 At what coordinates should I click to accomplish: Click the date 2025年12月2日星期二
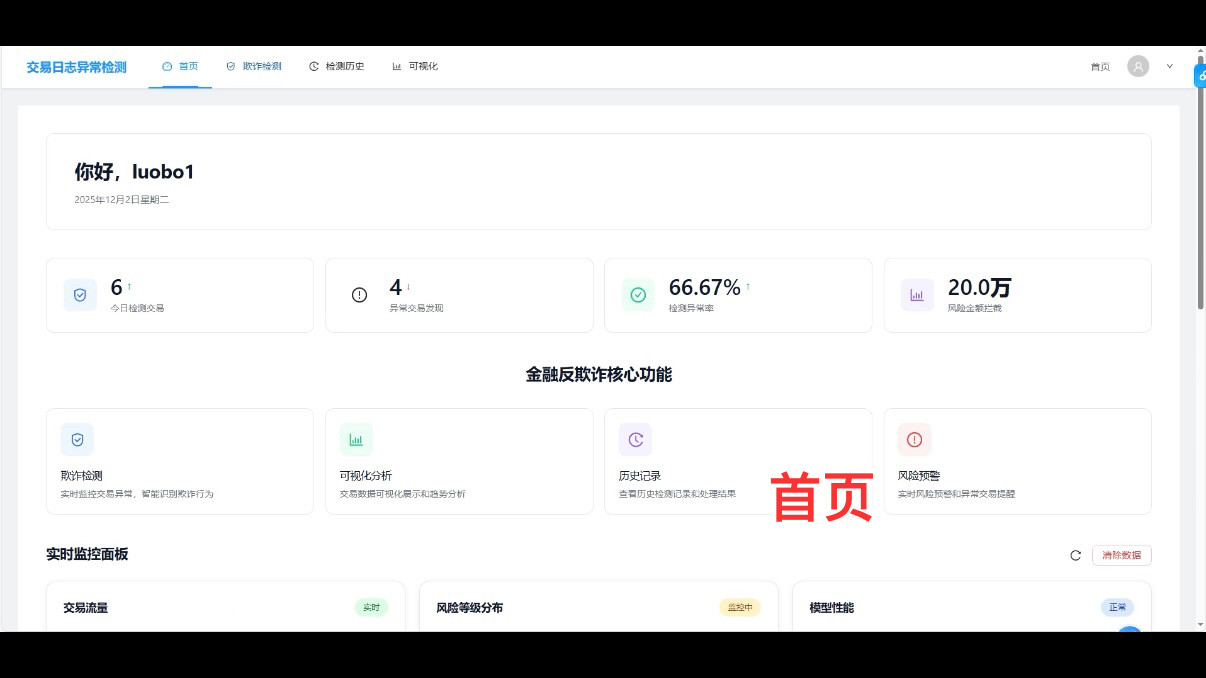[122, 200]
